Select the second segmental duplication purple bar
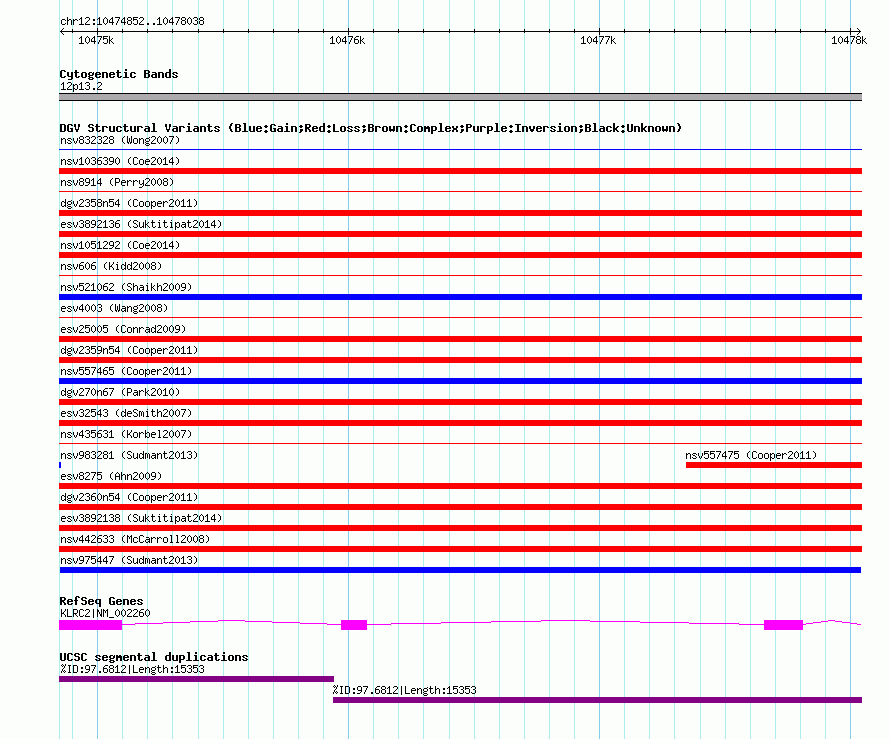 coord(597,700)
